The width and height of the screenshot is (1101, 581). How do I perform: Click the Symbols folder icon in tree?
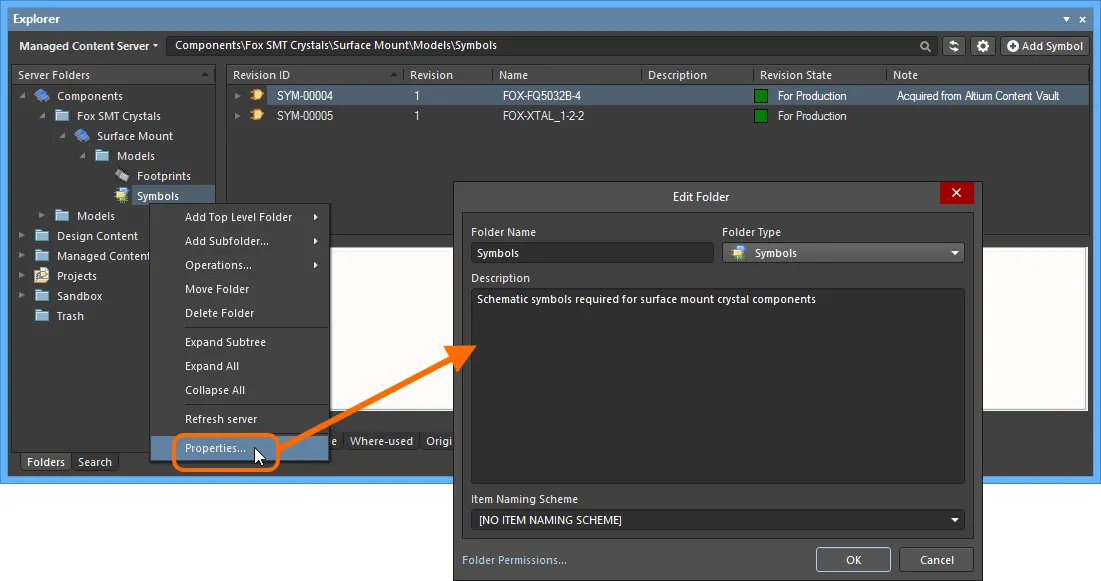122,195
